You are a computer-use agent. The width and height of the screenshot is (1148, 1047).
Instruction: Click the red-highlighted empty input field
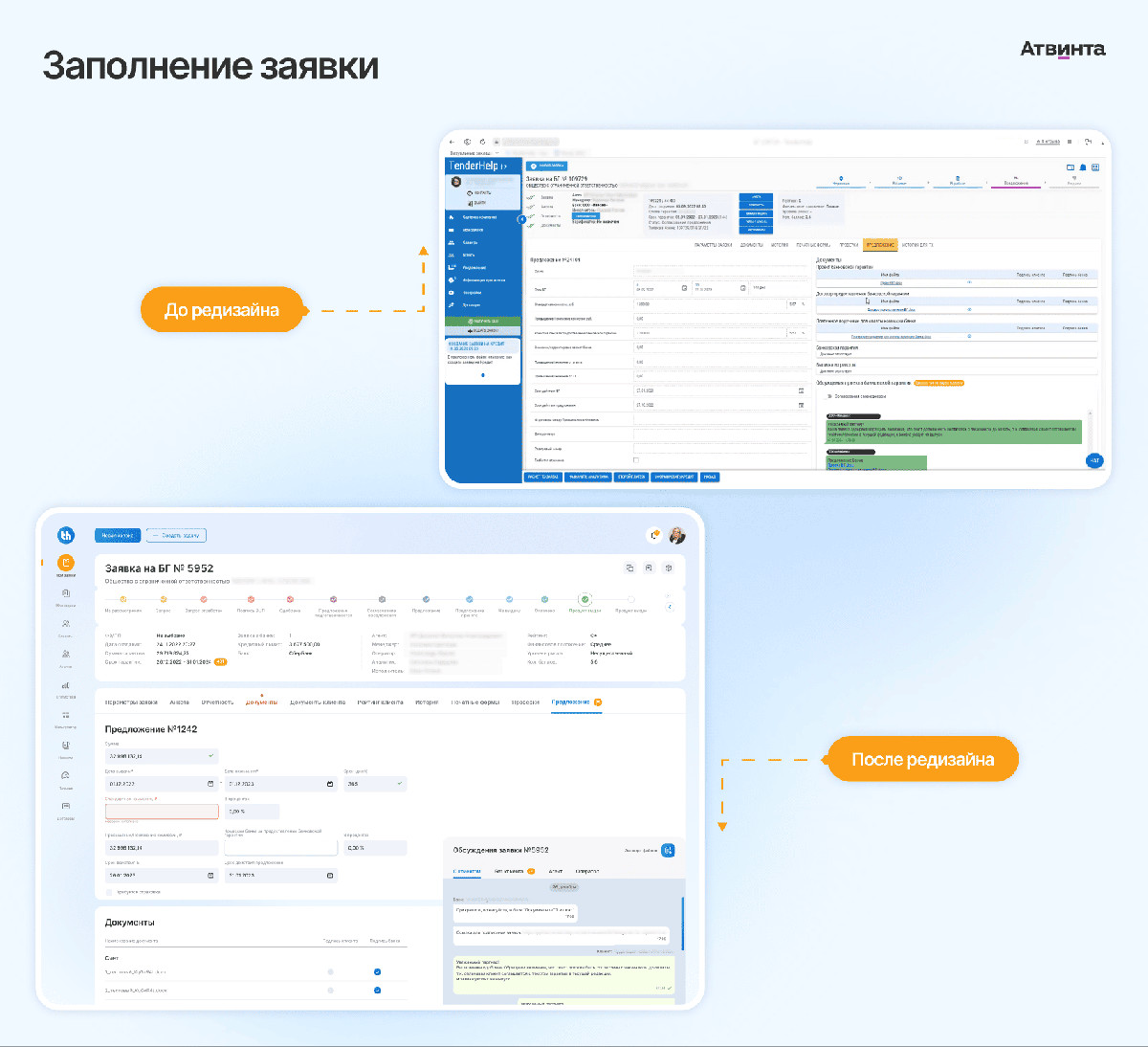pos(162,812)
